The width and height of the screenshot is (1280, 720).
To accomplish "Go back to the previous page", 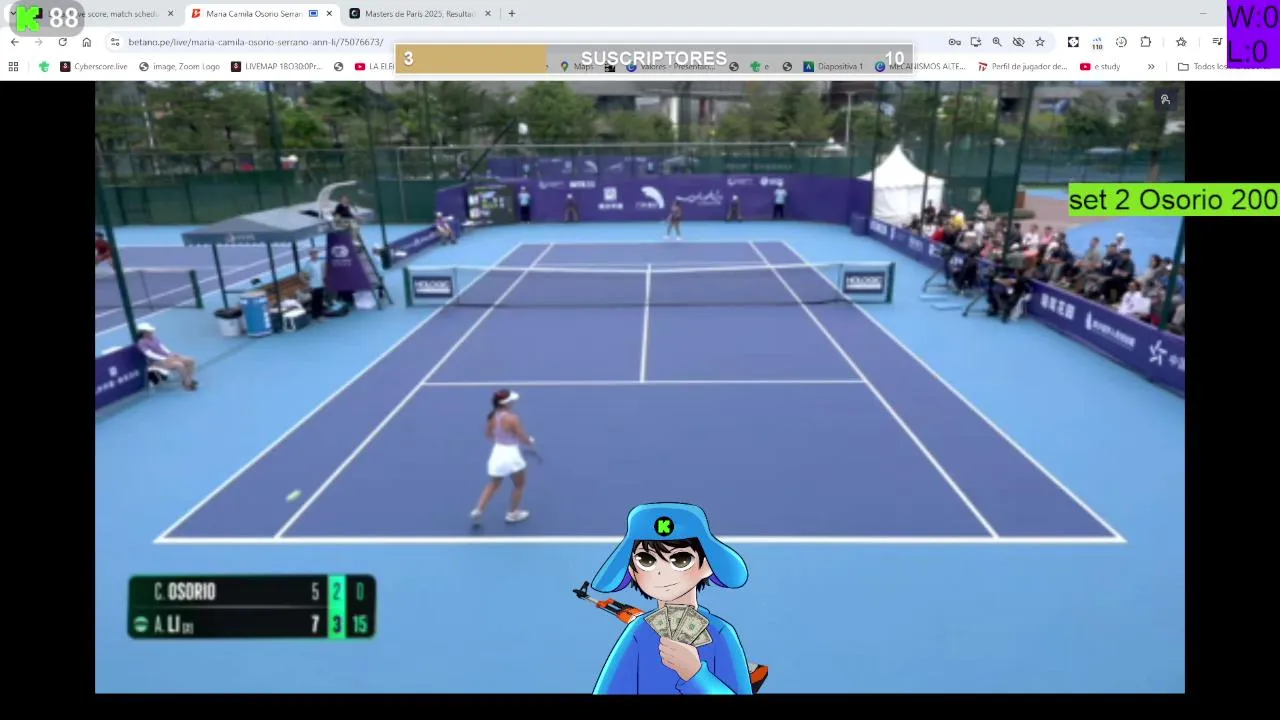I will click(14, 42).
